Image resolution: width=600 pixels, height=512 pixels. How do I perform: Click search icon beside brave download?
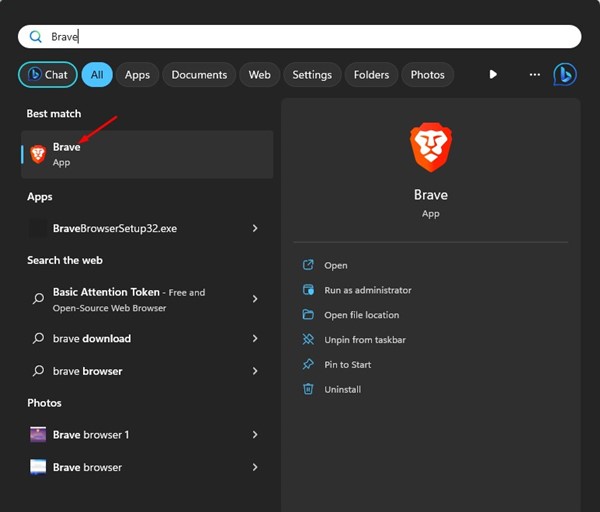(38, 338)
